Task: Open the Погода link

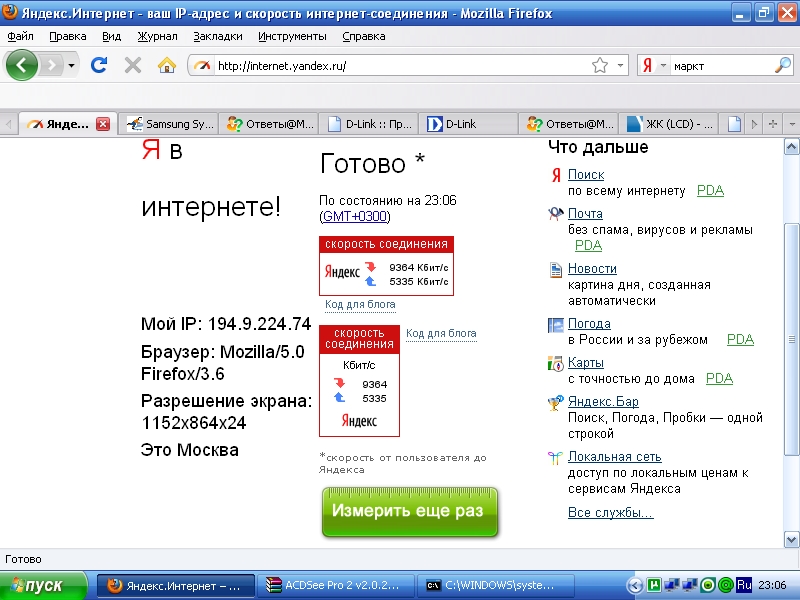Action: point(589,323)
